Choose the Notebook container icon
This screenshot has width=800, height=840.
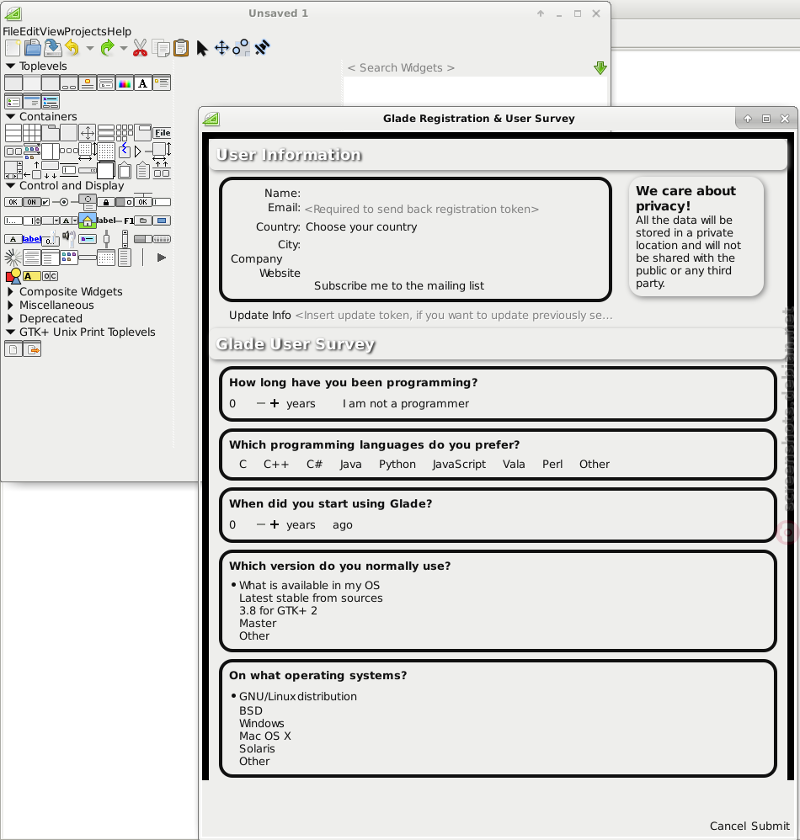[50, 133]
